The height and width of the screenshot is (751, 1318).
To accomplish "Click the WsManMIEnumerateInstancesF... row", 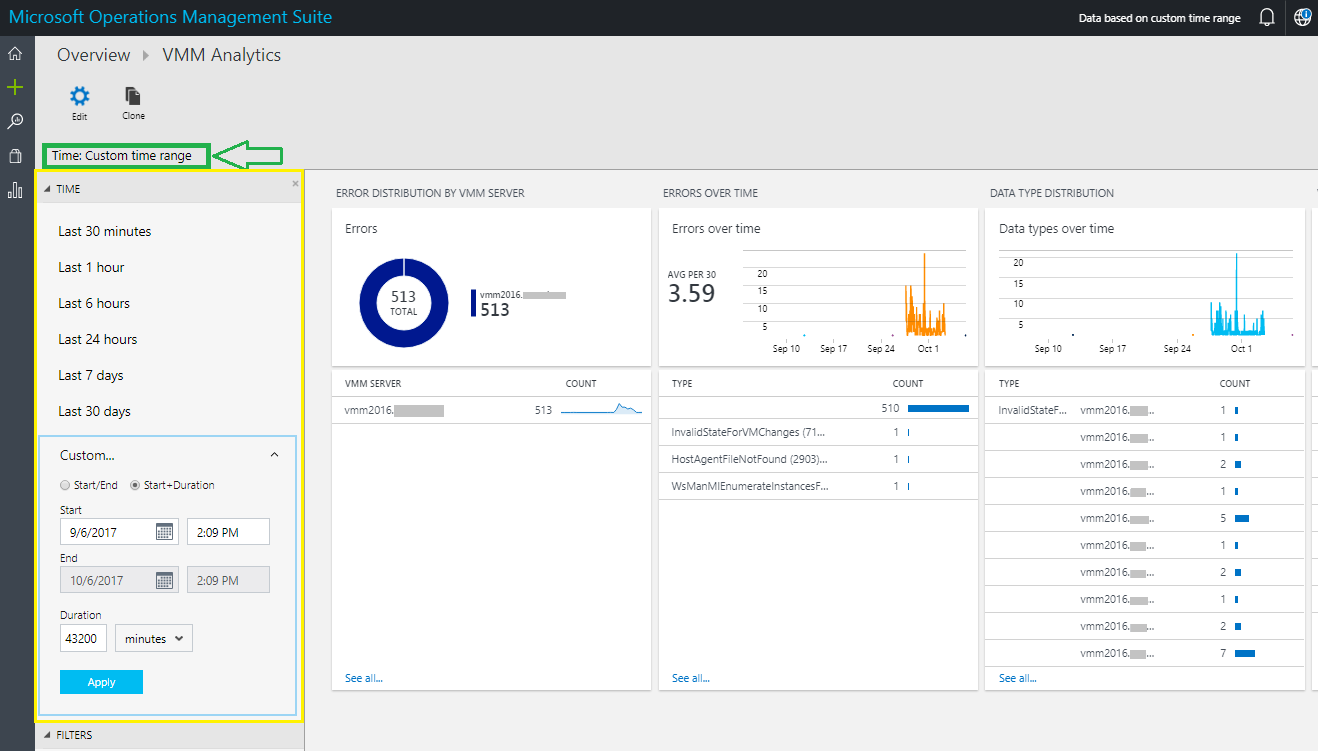I will click(818, 486).
